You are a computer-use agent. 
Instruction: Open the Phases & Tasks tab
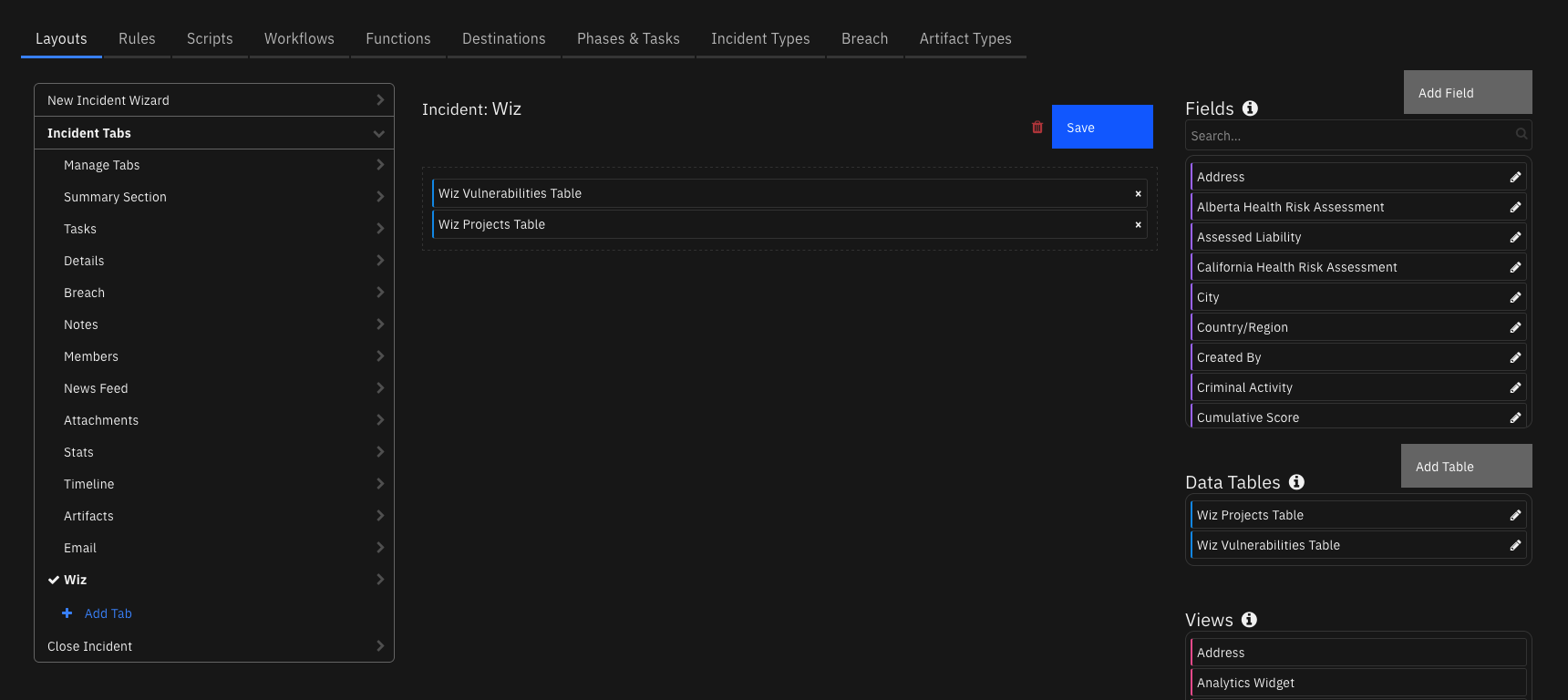(x=628, y=38)
